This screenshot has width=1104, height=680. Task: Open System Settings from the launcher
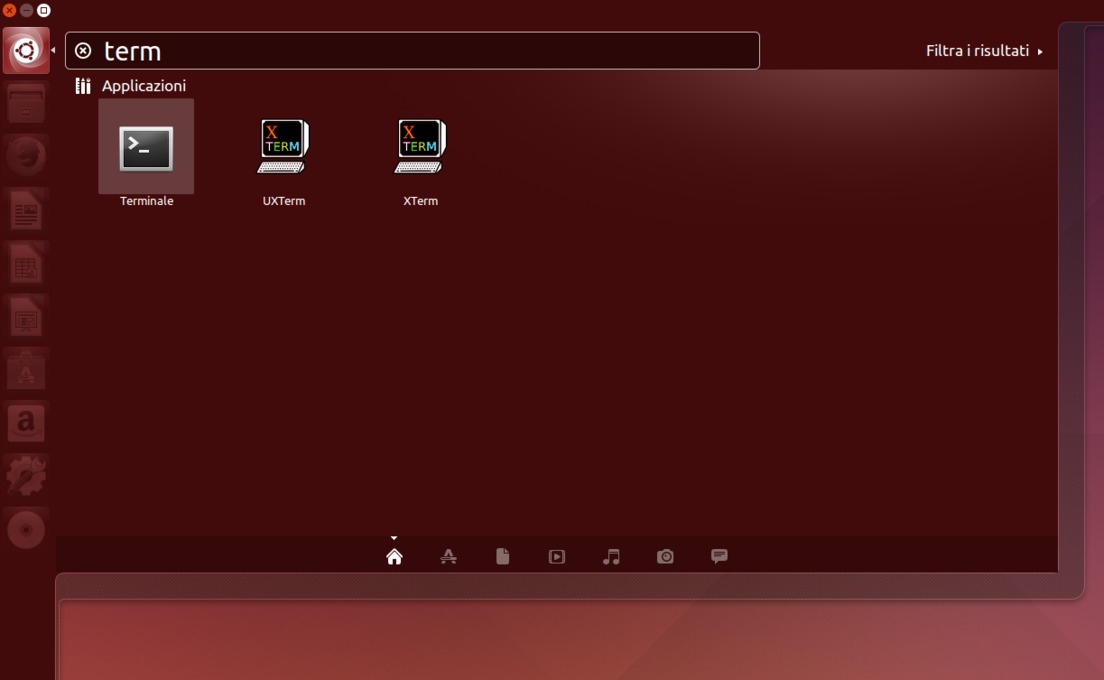pyautogui.click(x=26, y=477)
